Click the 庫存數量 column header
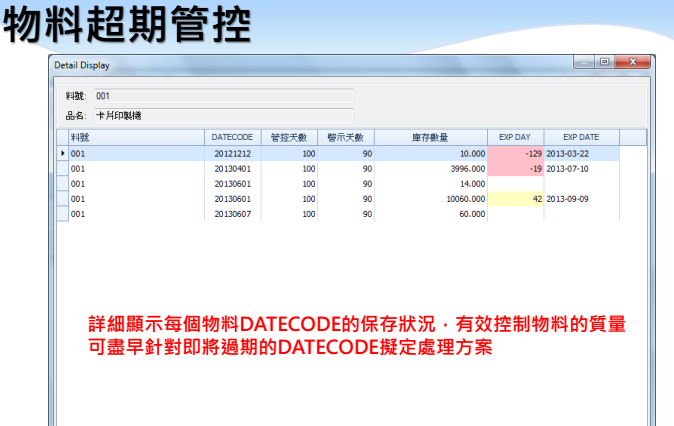This screenshot has width=674, height=426. pos(431,137)
